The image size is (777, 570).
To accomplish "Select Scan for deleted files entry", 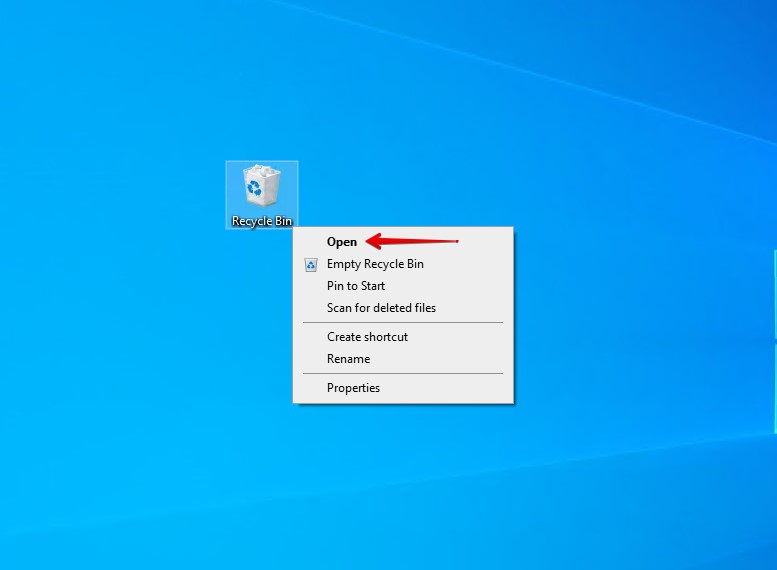I will 403,307.
